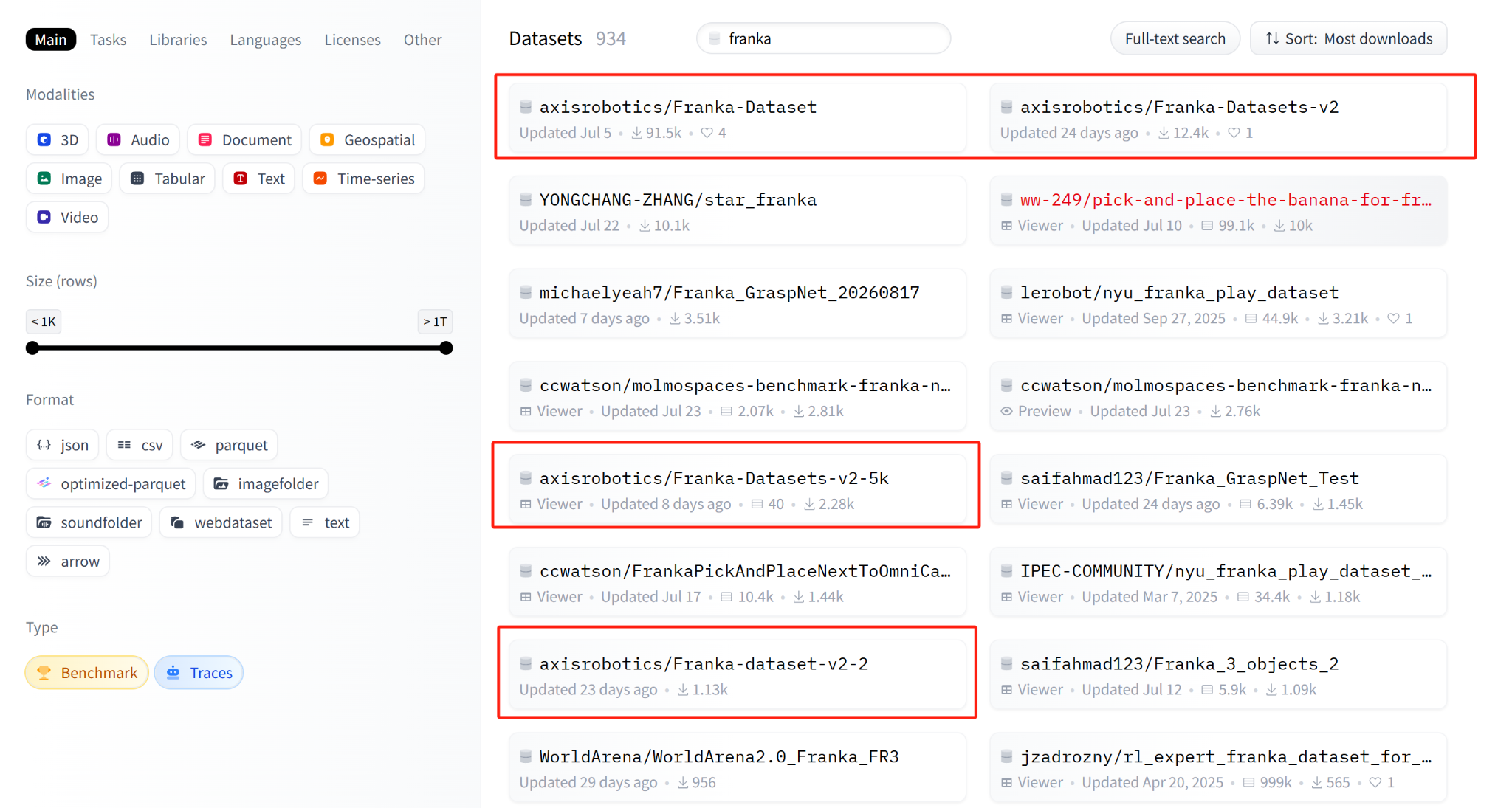Open the Languages filter tab

[x=265, y=40]
